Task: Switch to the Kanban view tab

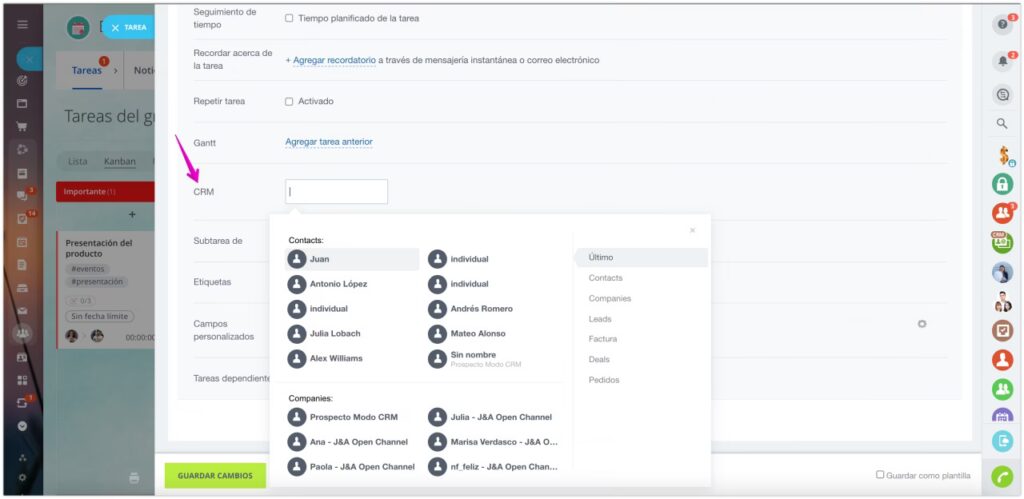Action: tap(119, 161)
